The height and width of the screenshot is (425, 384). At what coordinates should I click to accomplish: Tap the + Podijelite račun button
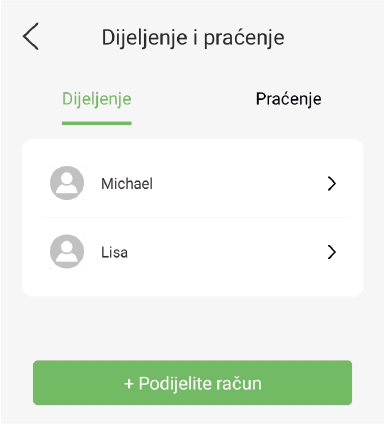pos(192,383)
